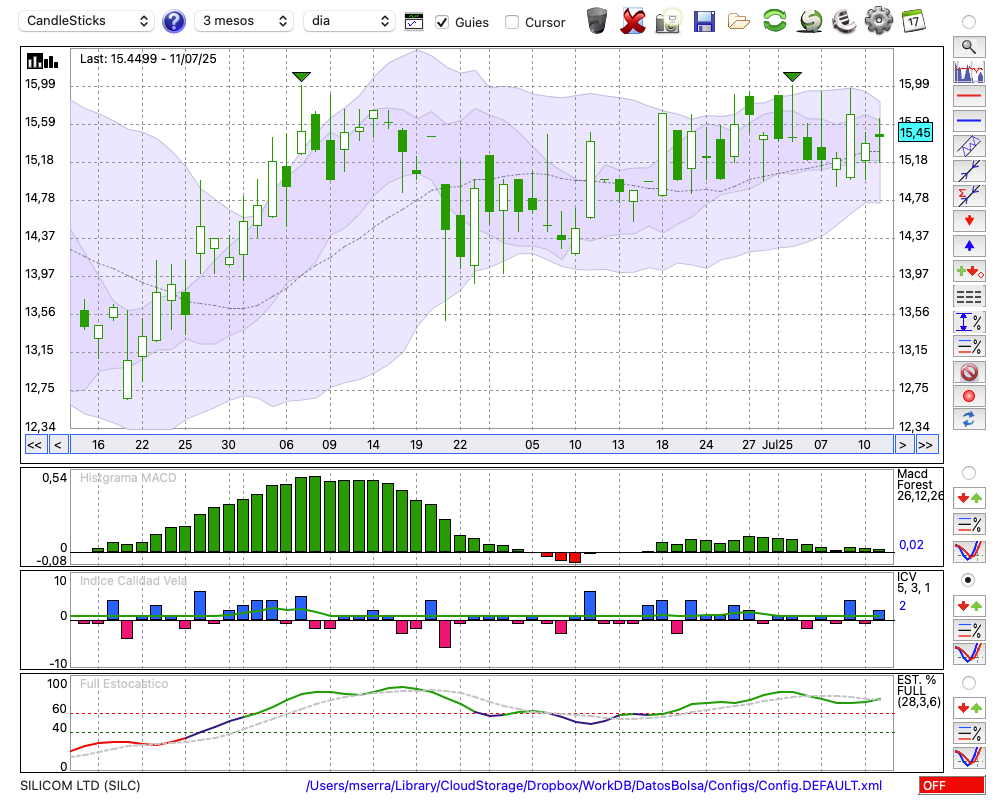This screenshot has height=800, width=1000.
Task: Select the Full Estocastico panel radio button
Action: (969, 683)
